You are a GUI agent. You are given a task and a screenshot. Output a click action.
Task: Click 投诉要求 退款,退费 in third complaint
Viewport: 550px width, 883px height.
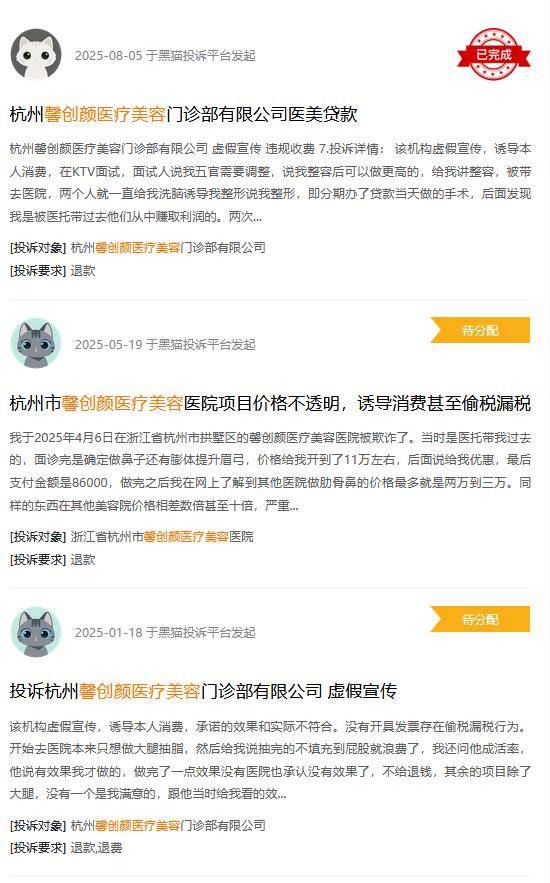click(x=96, y=848)
